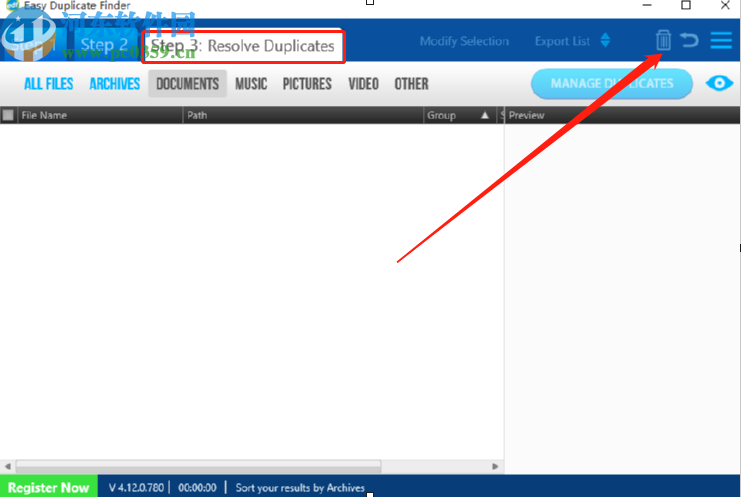Switch to the Music tab
Viewport: 741px width, 497px height.
click(x=251, y=84)
